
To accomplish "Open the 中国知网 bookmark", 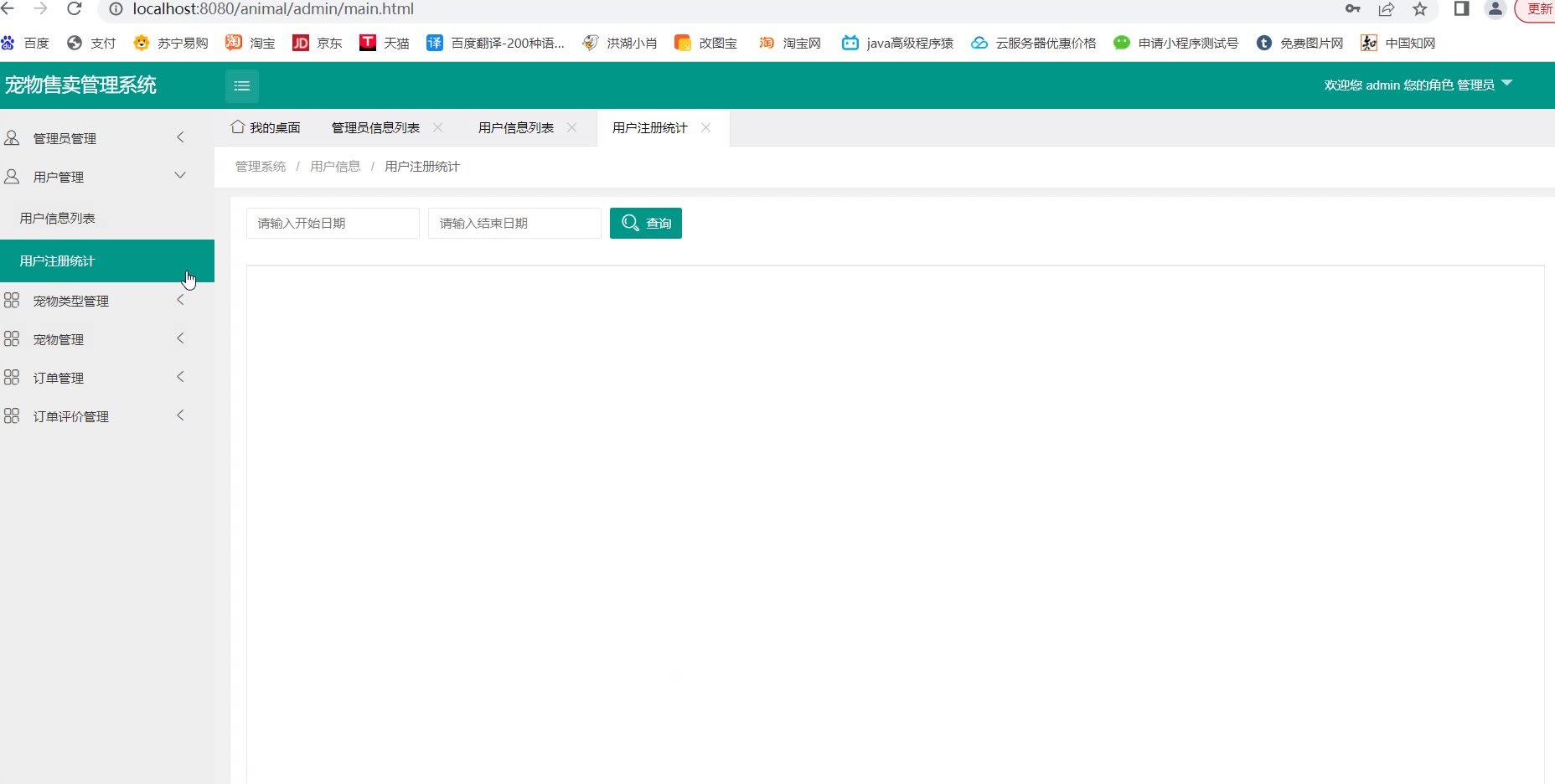I will click(x=1398, y=43).
